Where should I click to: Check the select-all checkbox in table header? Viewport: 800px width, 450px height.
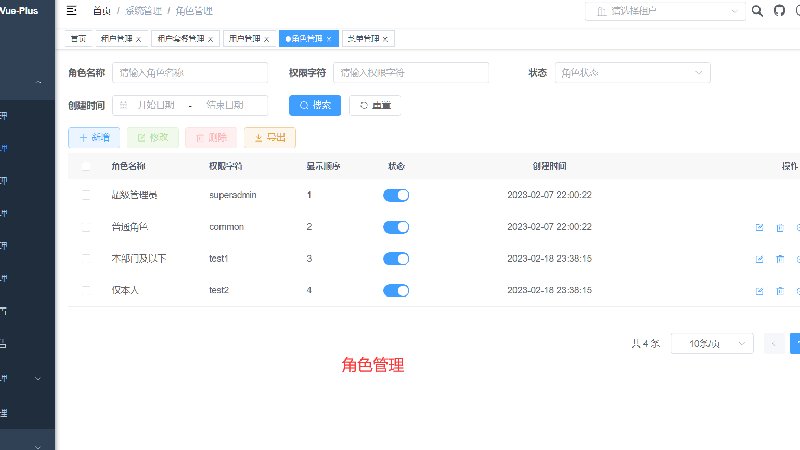pos(86,166)
